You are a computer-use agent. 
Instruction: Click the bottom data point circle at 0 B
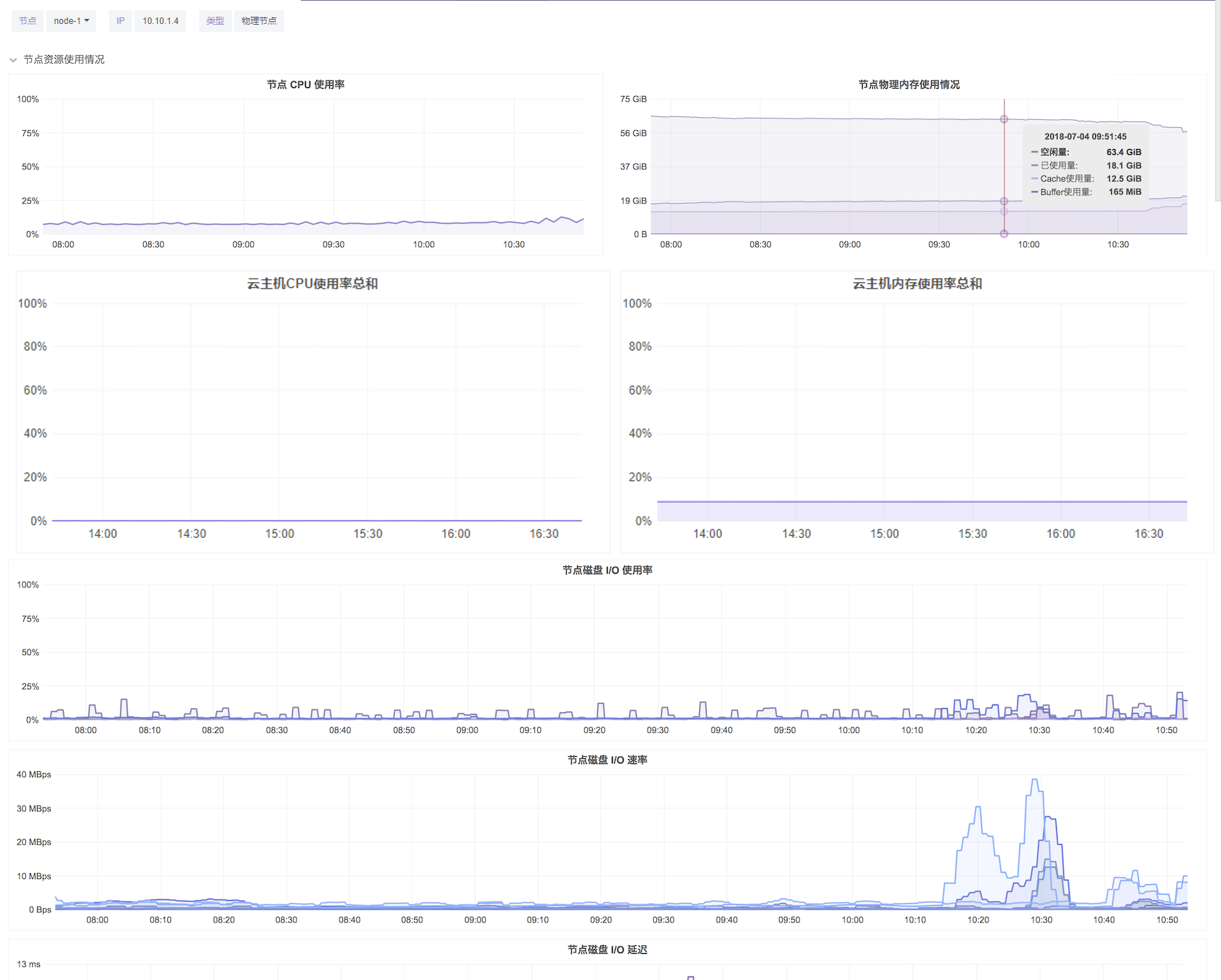click(x=1004, y=234)
